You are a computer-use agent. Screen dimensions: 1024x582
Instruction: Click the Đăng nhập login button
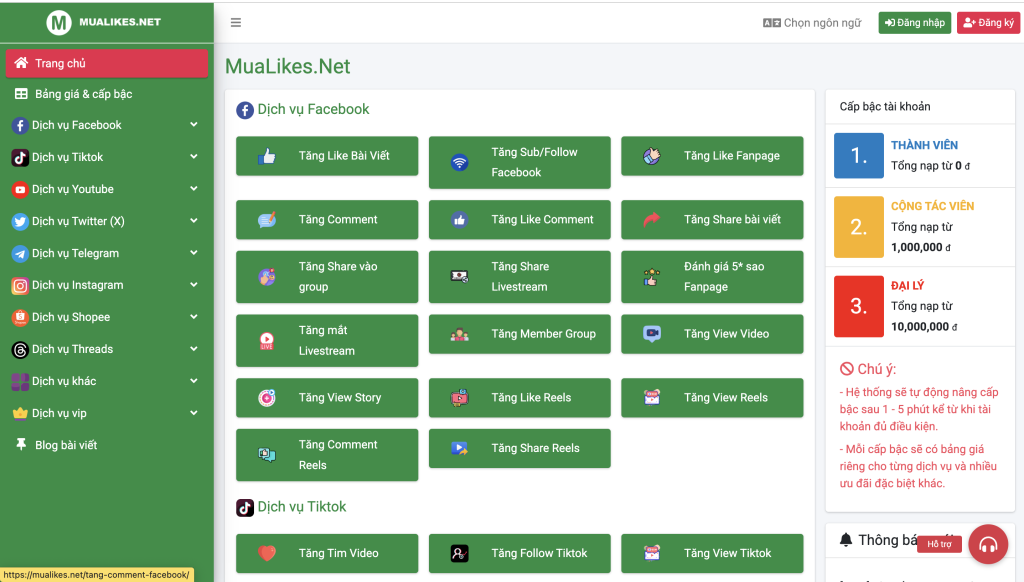click(914, 23)
